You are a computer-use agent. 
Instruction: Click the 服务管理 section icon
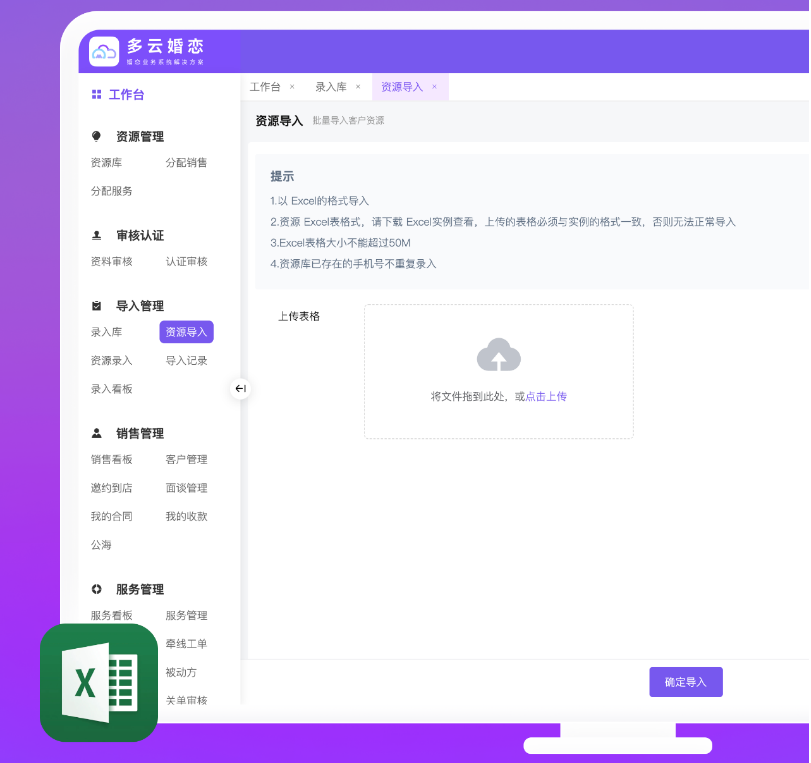(97, 590)
